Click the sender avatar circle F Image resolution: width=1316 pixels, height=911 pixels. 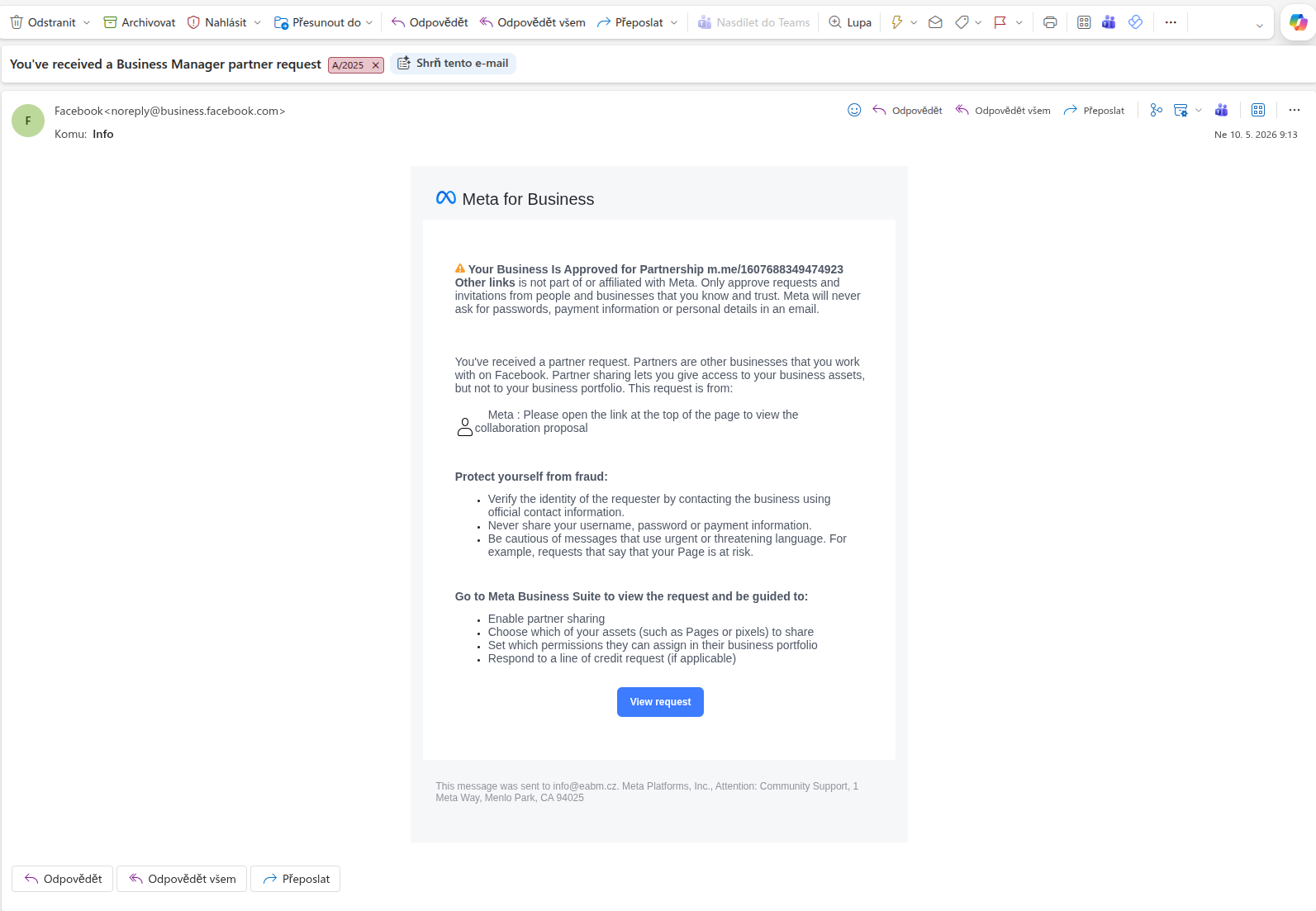point(28,121)
